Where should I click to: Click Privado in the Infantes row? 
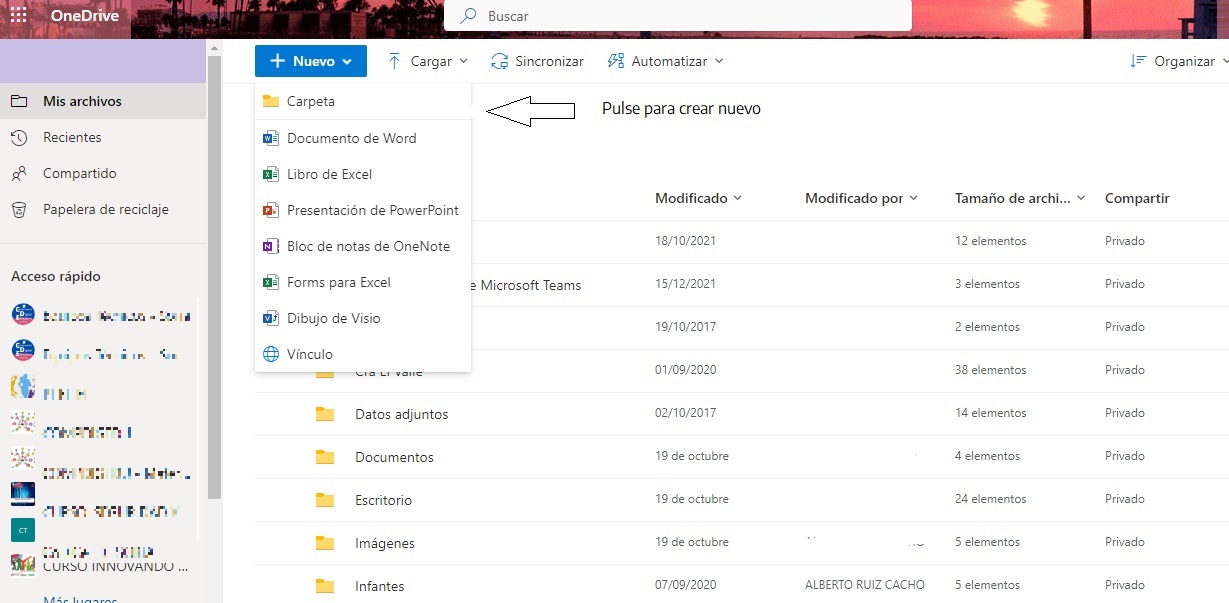tap(1125, 585)
